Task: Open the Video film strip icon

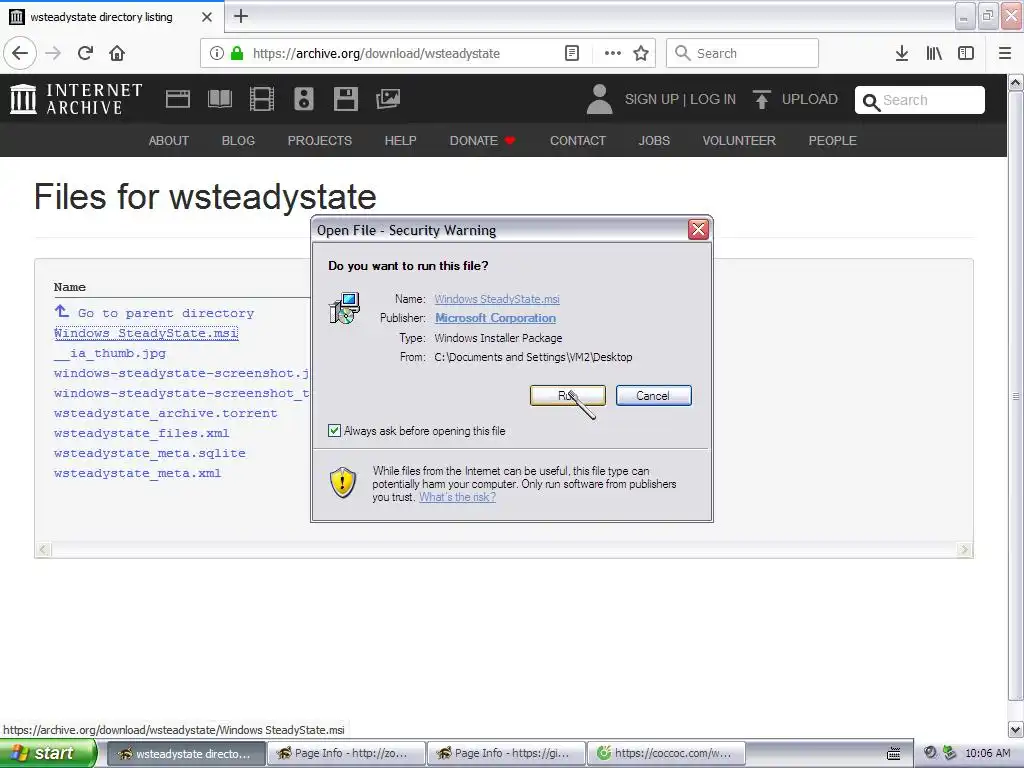Action: coord(262,99)
